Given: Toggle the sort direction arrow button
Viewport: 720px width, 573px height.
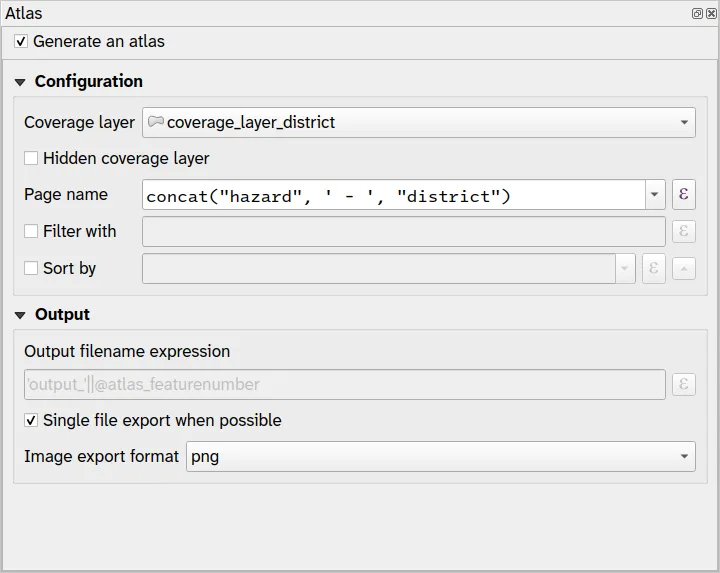Looking at the screenshot, I should (684, 268).
